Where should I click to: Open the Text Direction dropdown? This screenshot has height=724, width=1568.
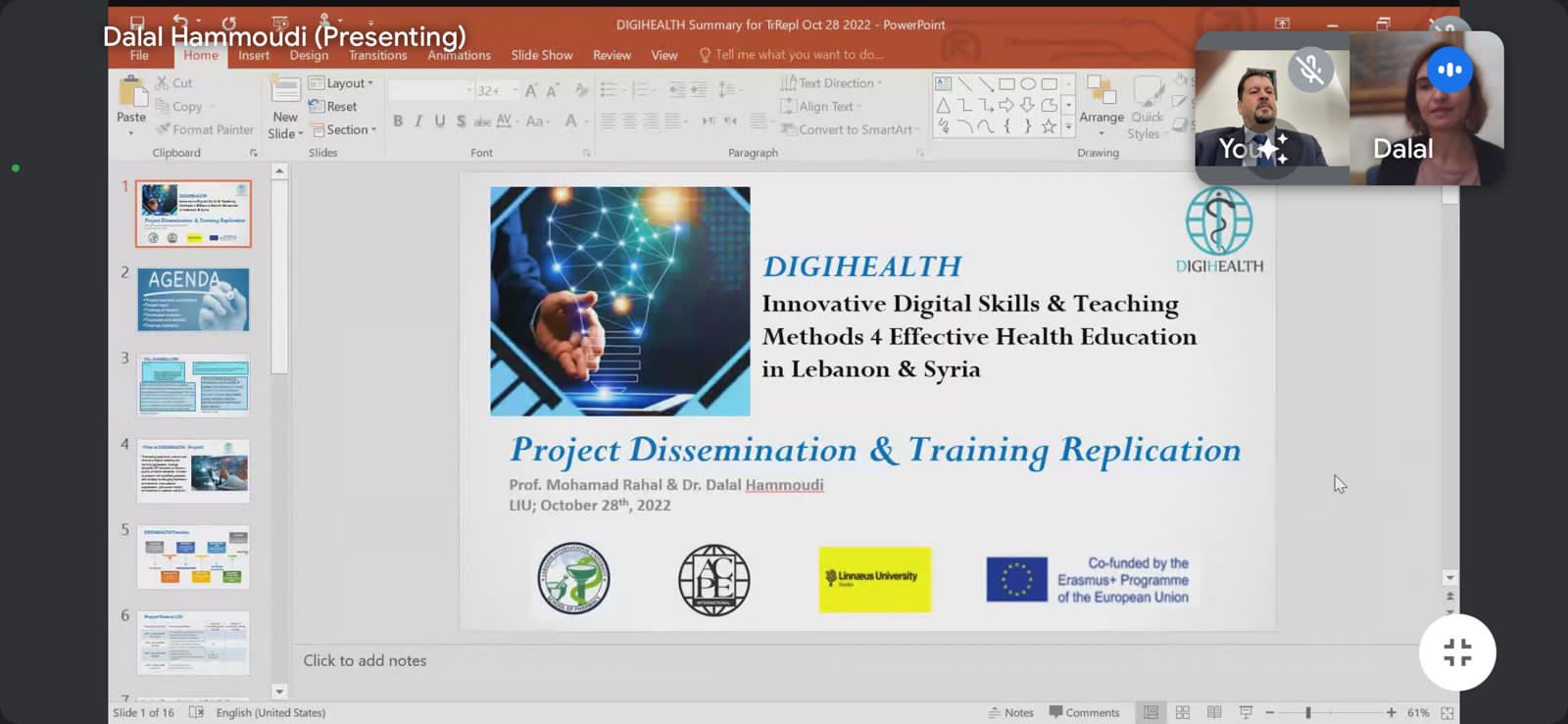pos(831,83)
